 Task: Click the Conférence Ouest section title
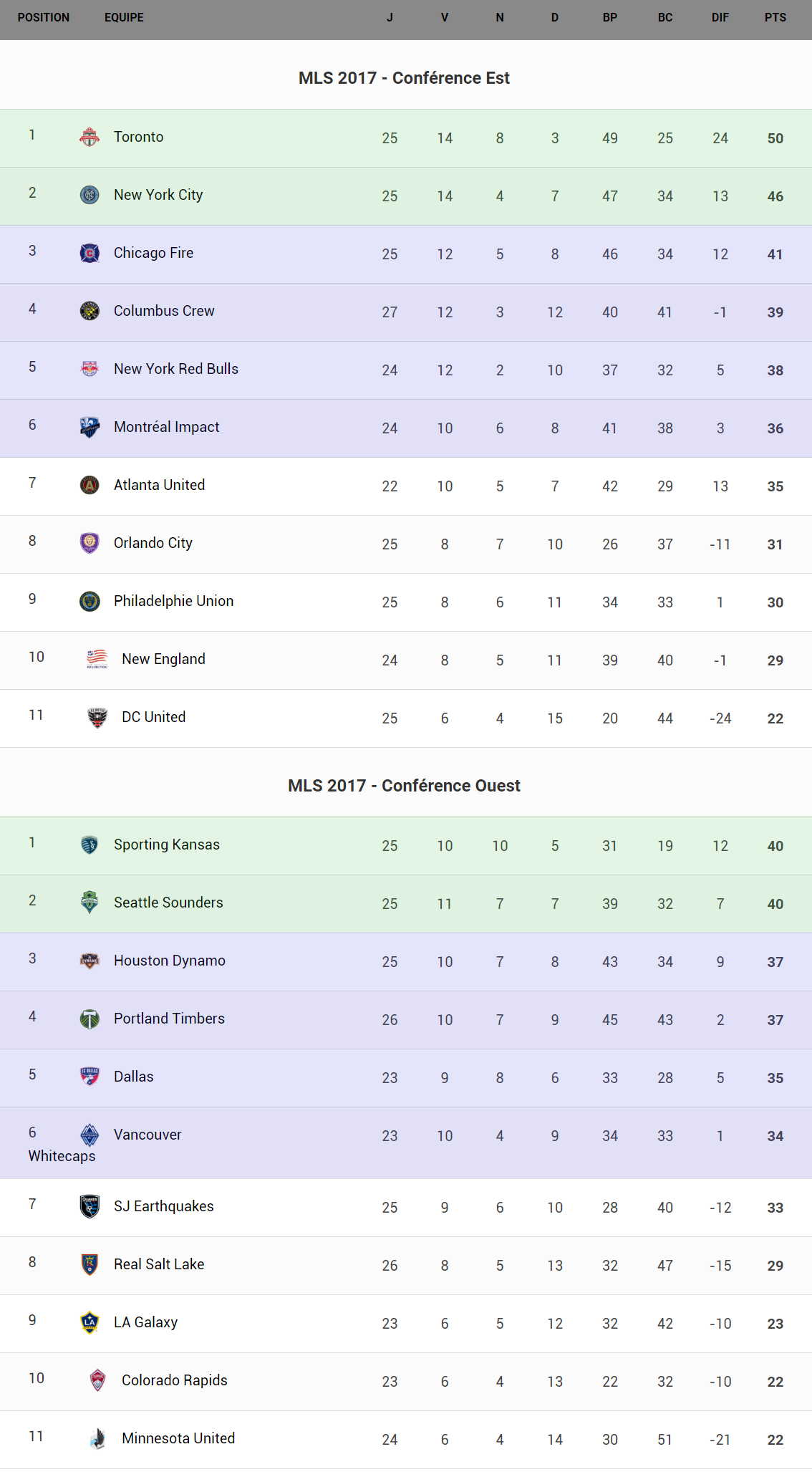(x=404, y=786)
